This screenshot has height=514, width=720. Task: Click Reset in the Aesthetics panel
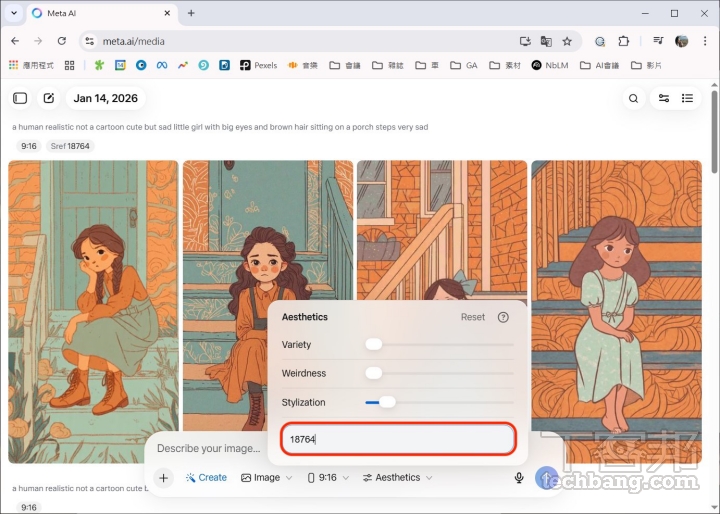[x=473, y=317]
